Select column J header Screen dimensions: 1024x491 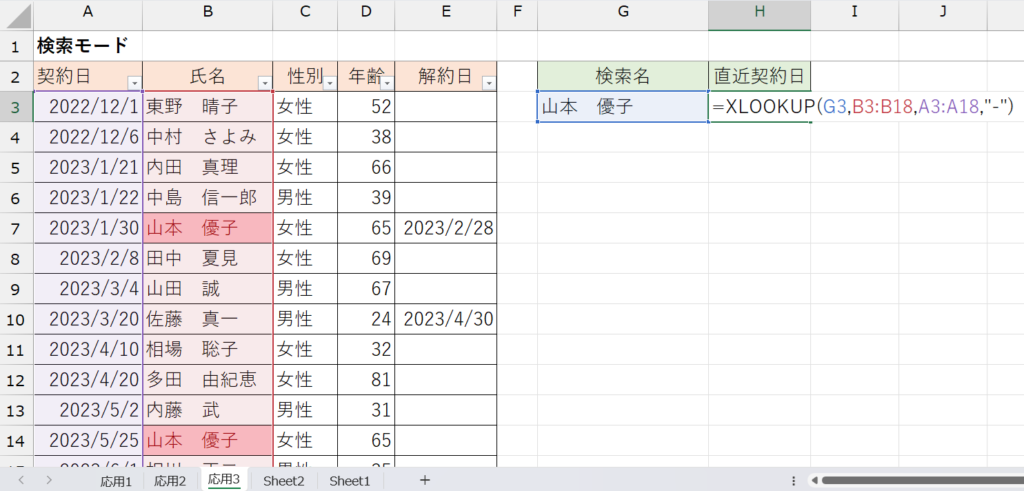pos(942,15)
